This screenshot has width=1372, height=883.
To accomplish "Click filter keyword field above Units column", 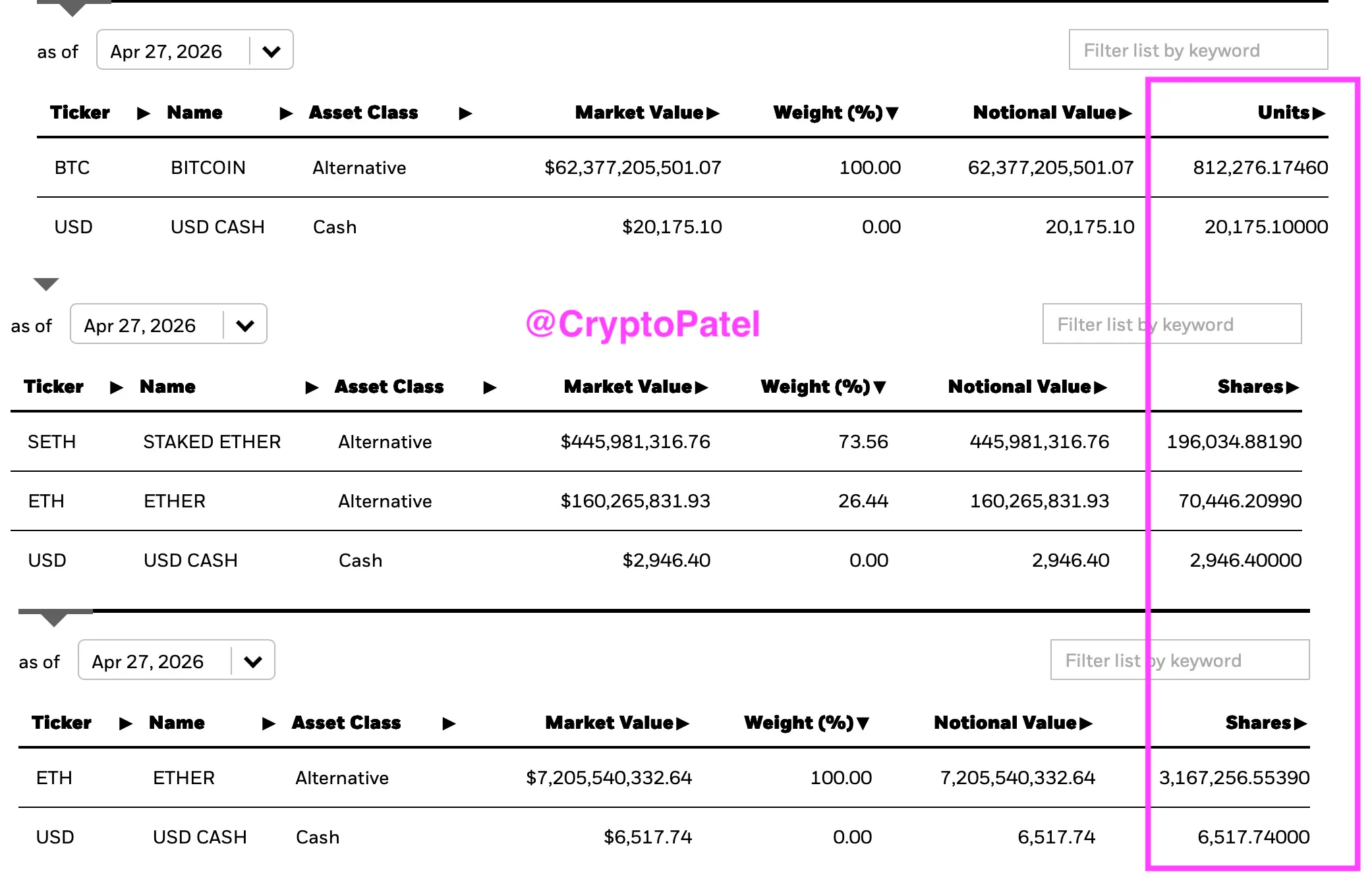I will (x=1198, y=50).
